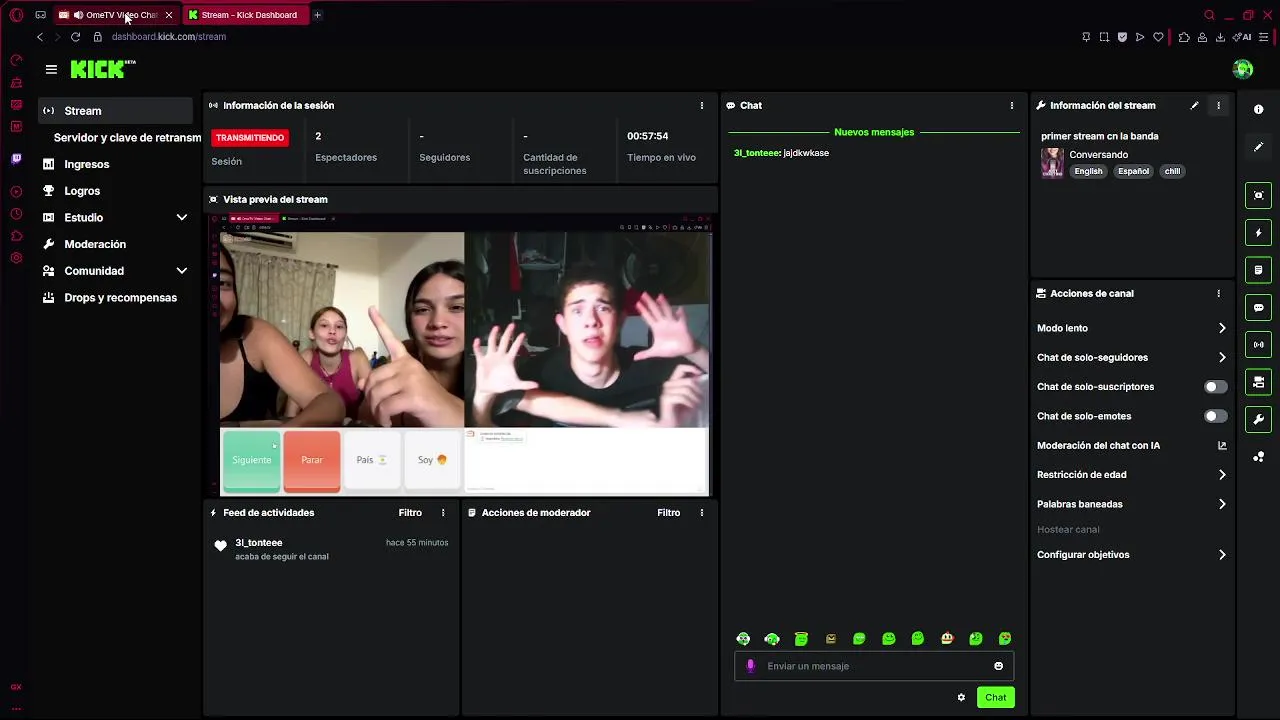
Task: Expand the Estudio sidebar section
Action: click(181, 218)
